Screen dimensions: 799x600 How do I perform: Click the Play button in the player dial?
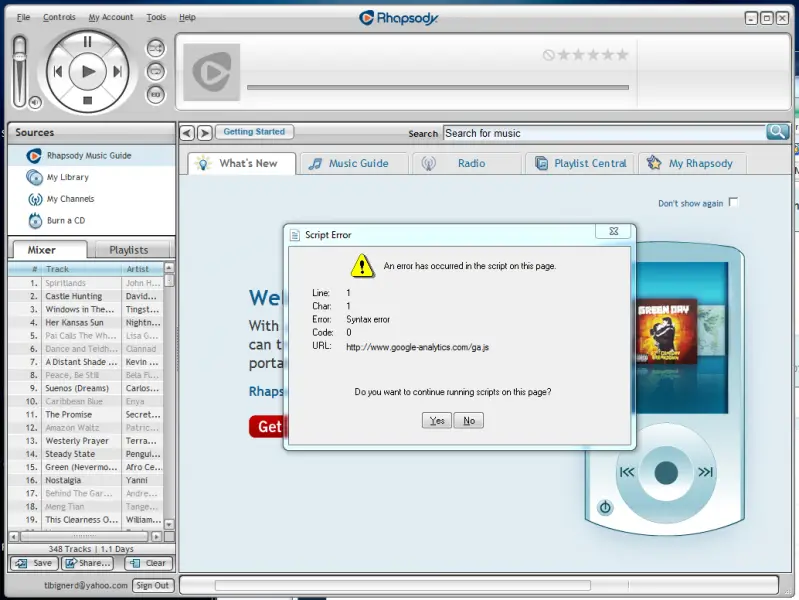[x=88, y=71]
